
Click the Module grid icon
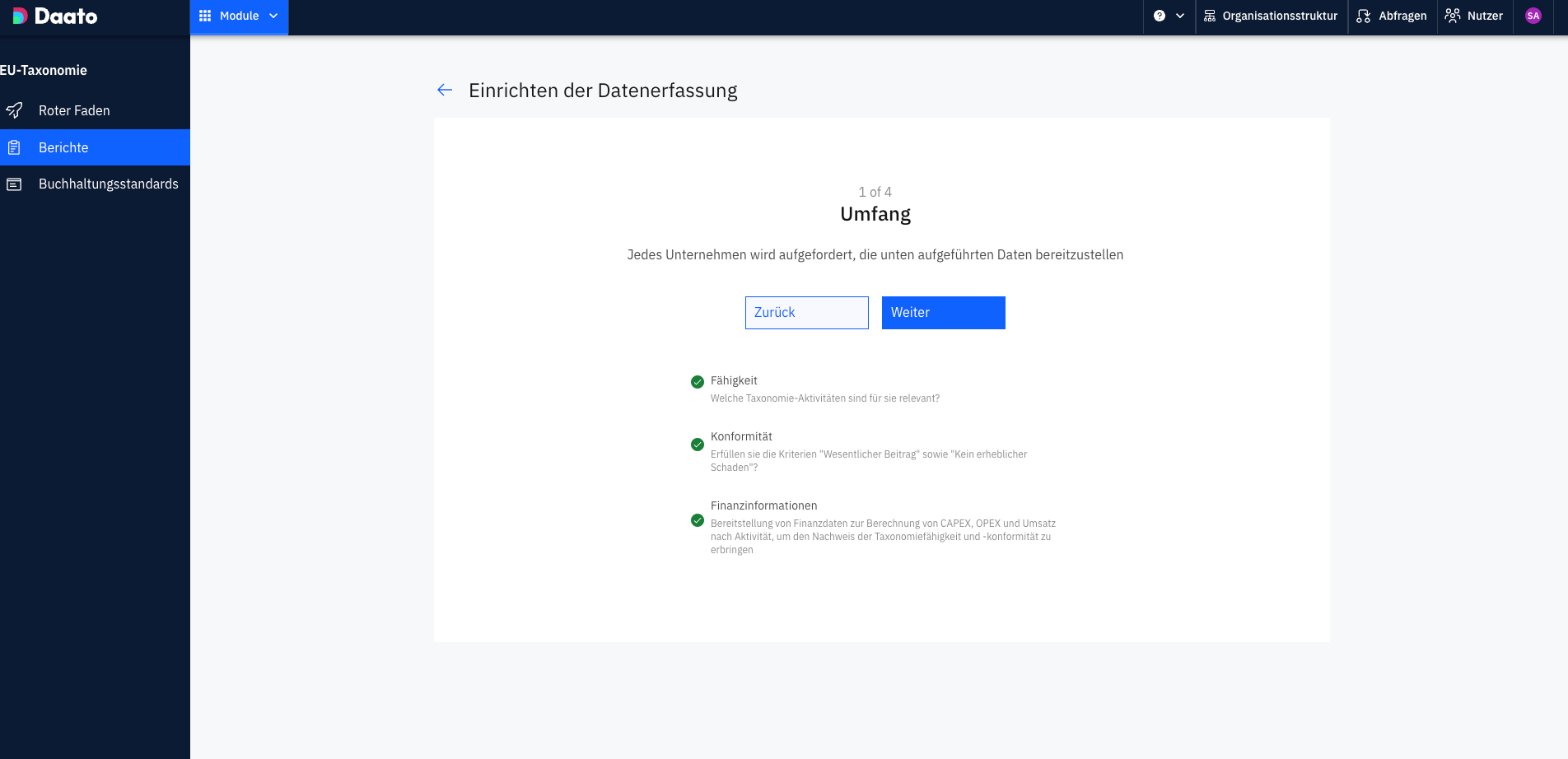point(205,16)
